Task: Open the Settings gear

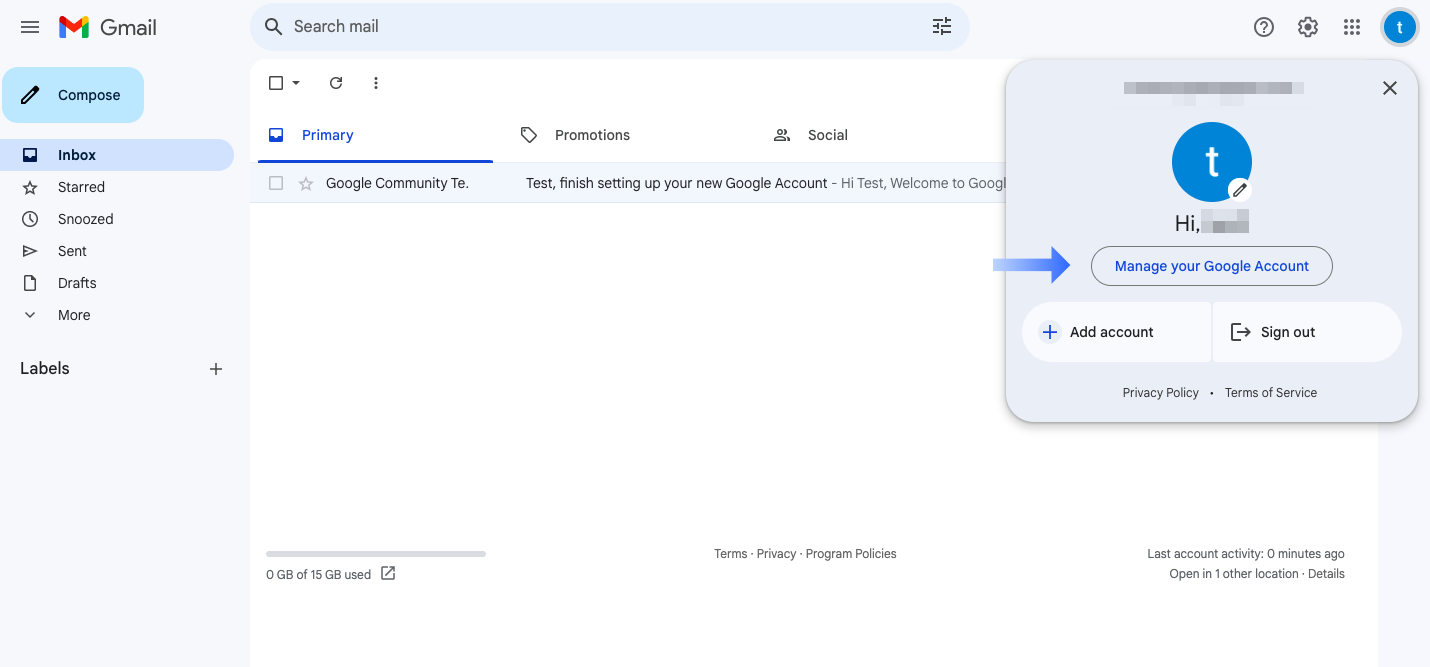Action: (1307, 27)
